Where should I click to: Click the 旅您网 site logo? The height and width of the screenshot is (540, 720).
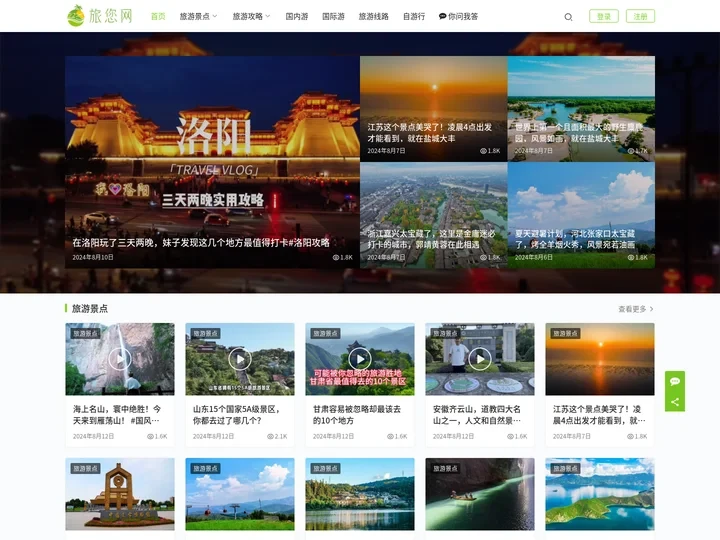[x=100, y=16]
